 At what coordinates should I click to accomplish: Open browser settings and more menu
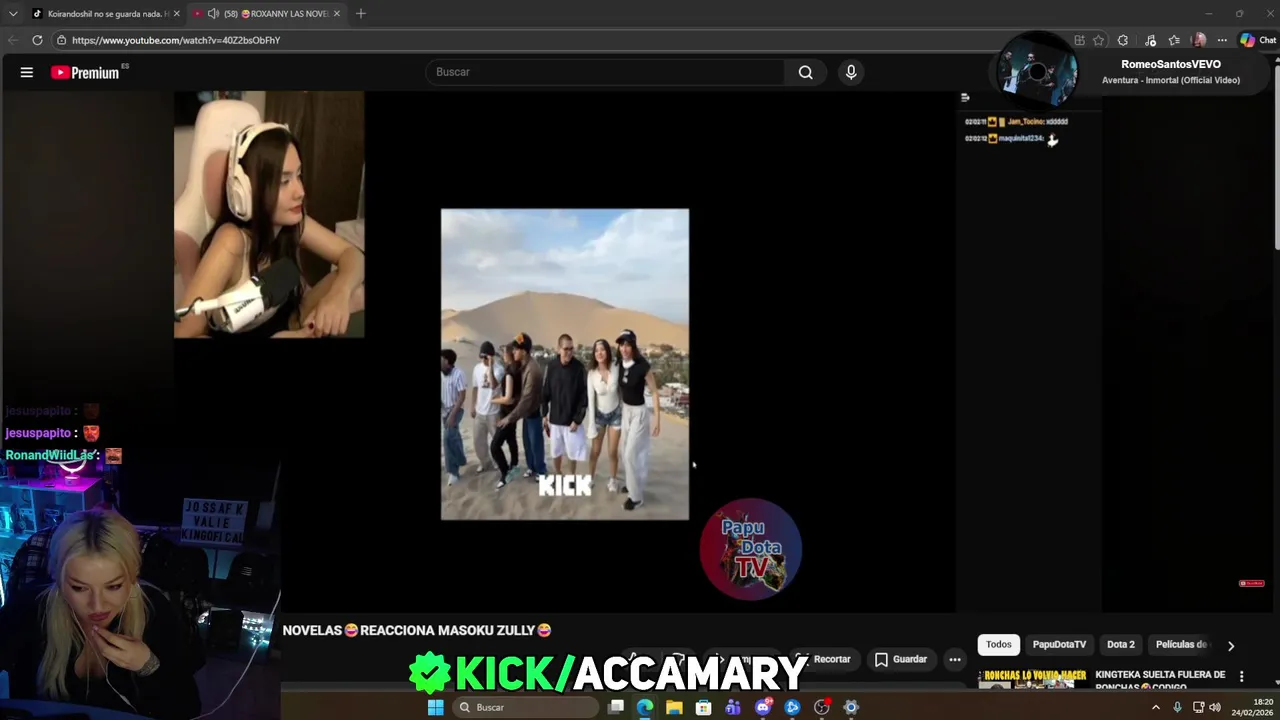tap(1222, 40)
